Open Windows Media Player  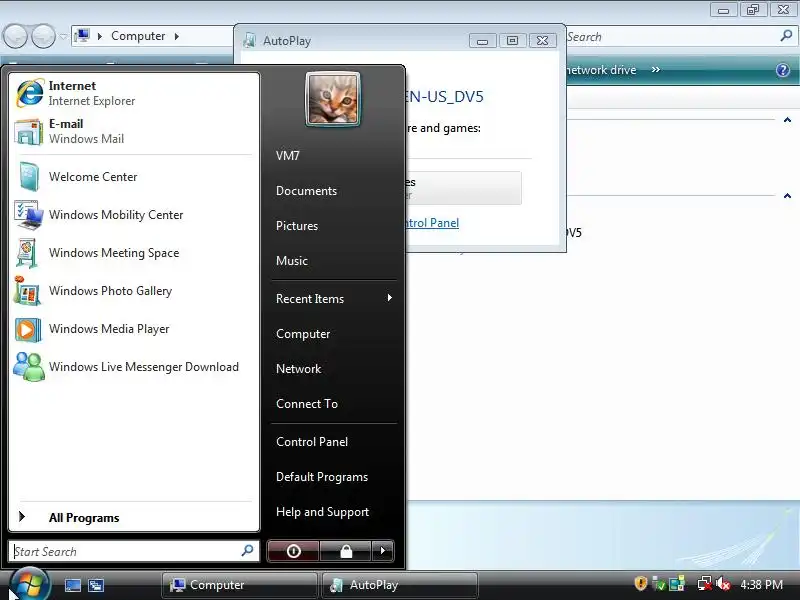[x=135, y=329]
